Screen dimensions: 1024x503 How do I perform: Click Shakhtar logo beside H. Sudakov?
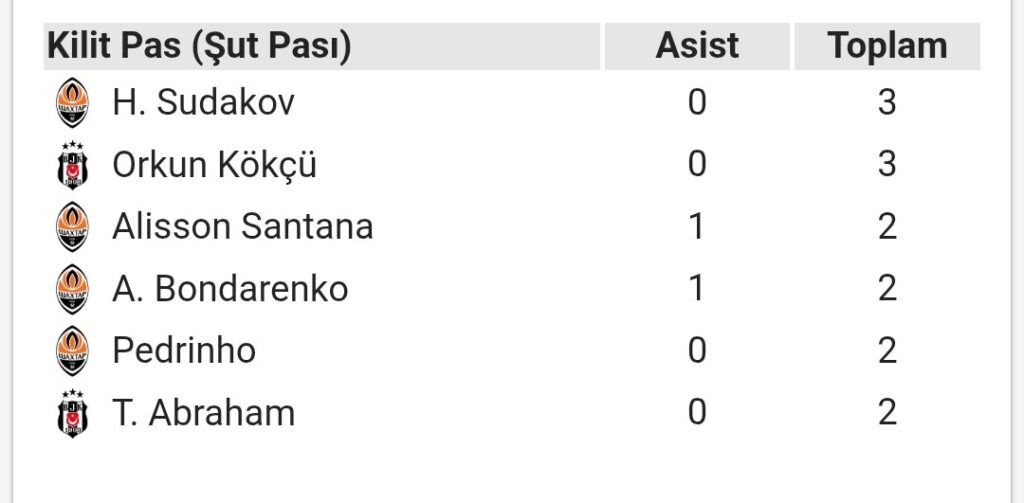[x=72, y=103]
